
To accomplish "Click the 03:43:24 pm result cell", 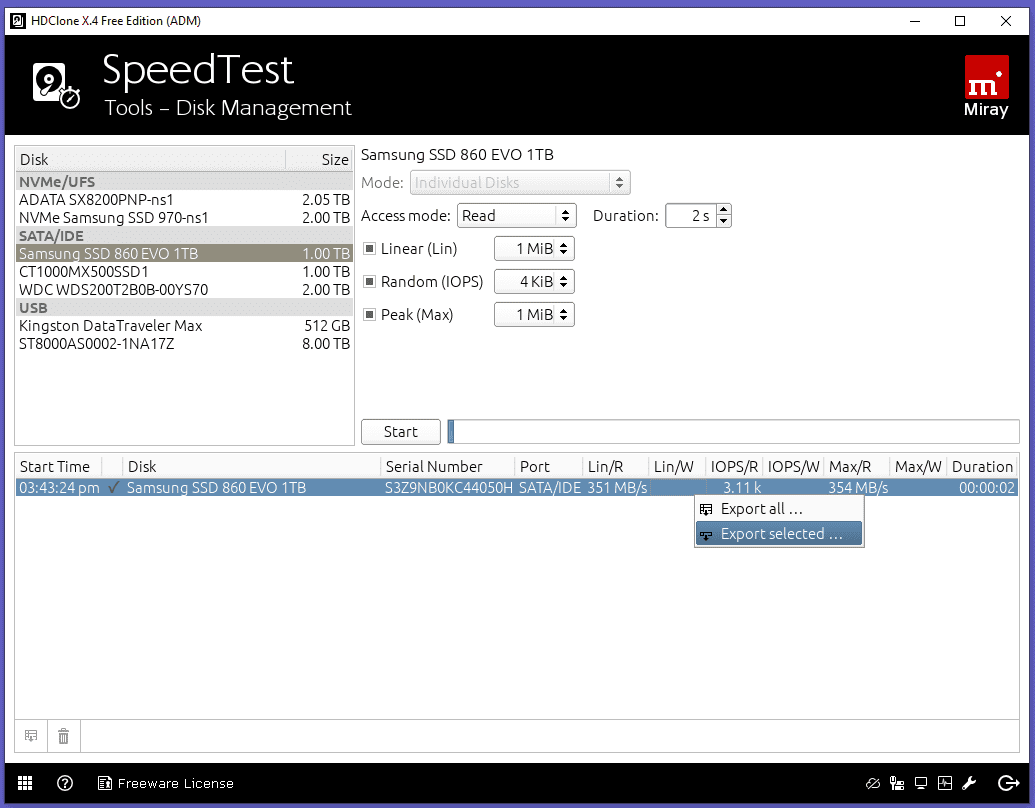I will click(x=59, y=488).
